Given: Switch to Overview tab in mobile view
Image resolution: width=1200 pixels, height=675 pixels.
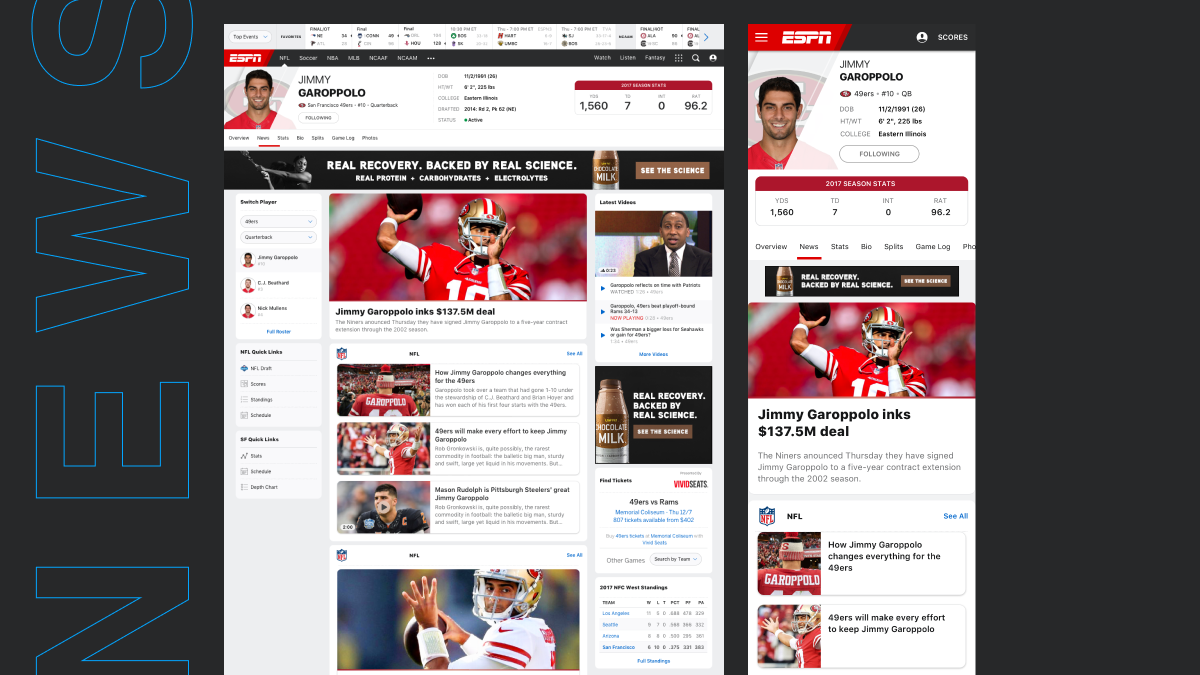Looking at the screenshot, I should (771, 246).
